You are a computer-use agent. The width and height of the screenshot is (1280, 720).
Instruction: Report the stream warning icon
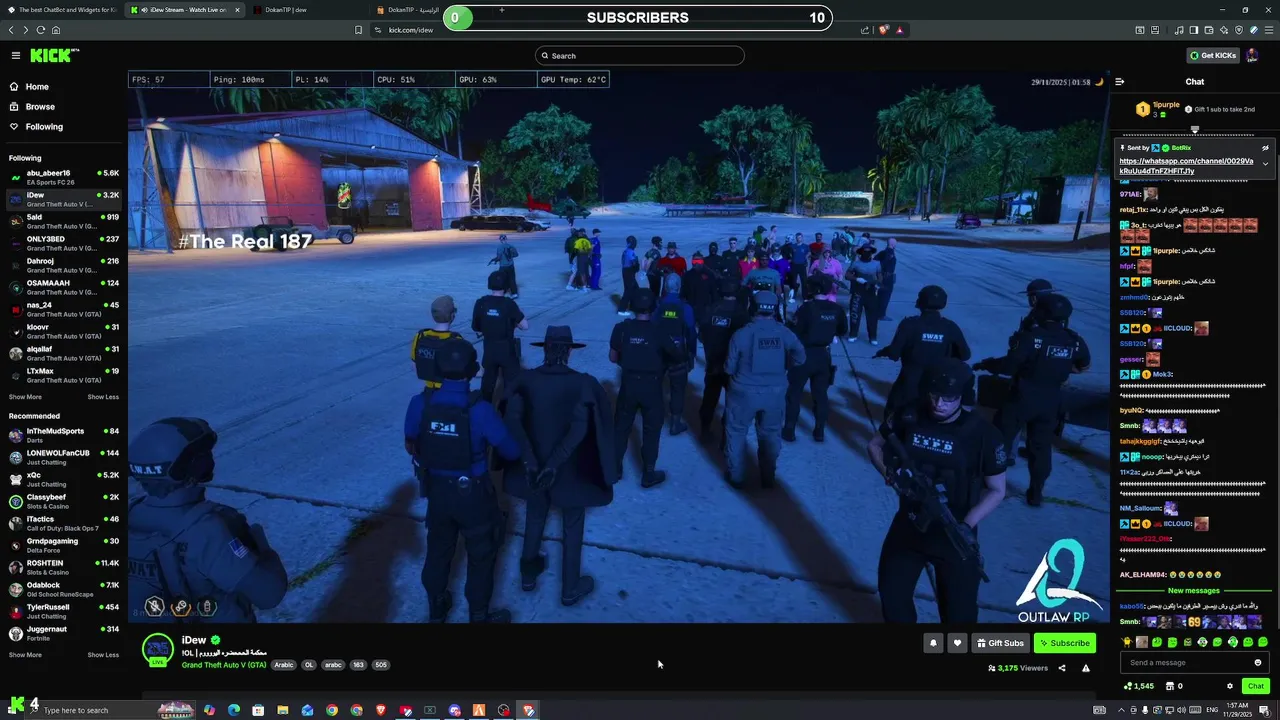point(1086,668)
